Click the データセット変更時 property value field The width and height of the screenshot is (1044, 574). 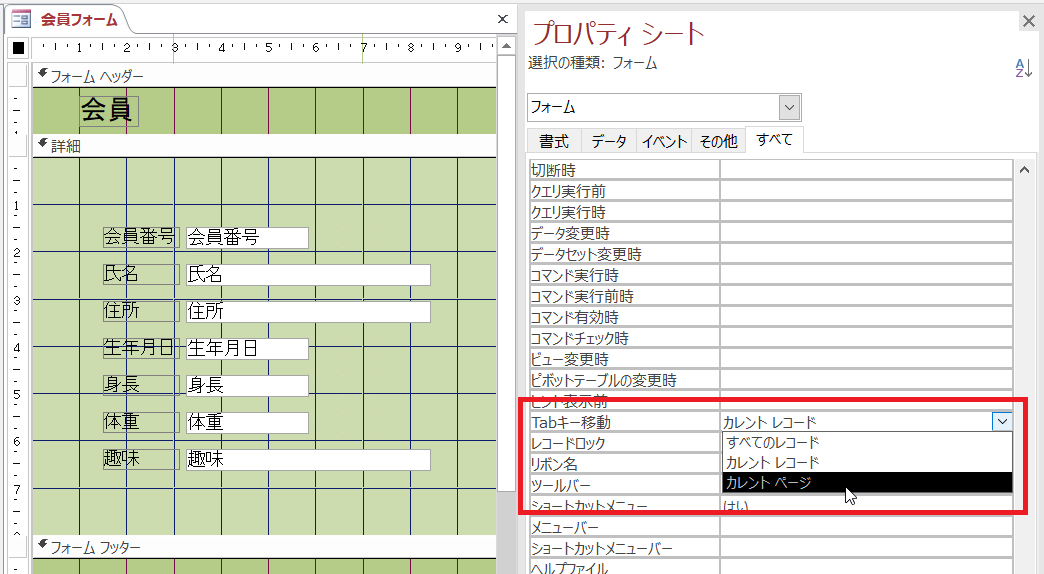(x=866, y=254)
